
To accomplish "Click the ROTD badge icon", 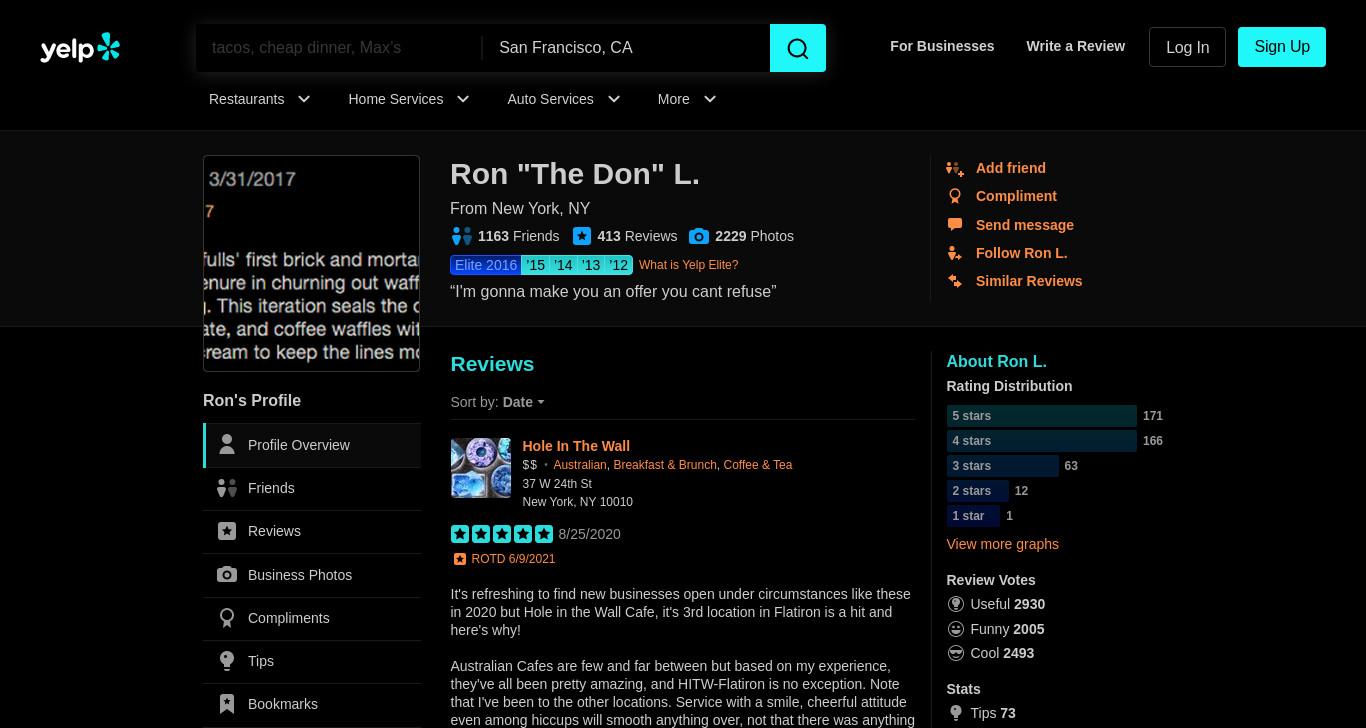I will click(460, 559).
